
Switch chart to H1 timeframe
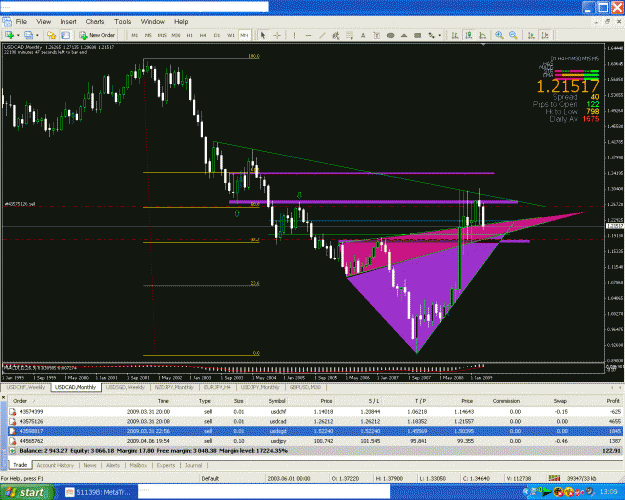[190, 35]
